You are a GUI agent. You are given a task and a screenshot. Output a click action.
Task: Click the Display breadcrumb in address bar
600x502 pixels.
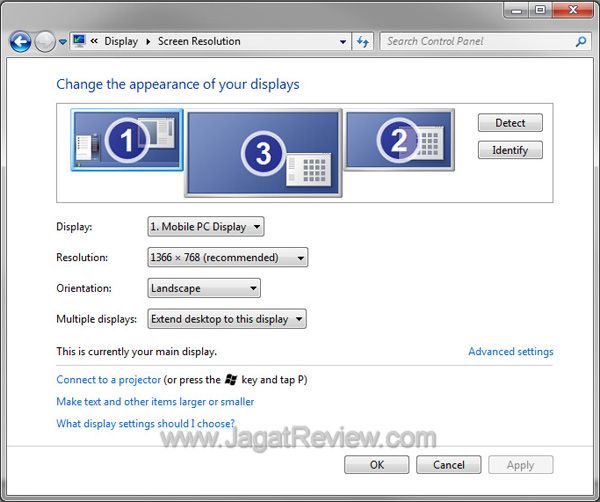coord(121,42)
